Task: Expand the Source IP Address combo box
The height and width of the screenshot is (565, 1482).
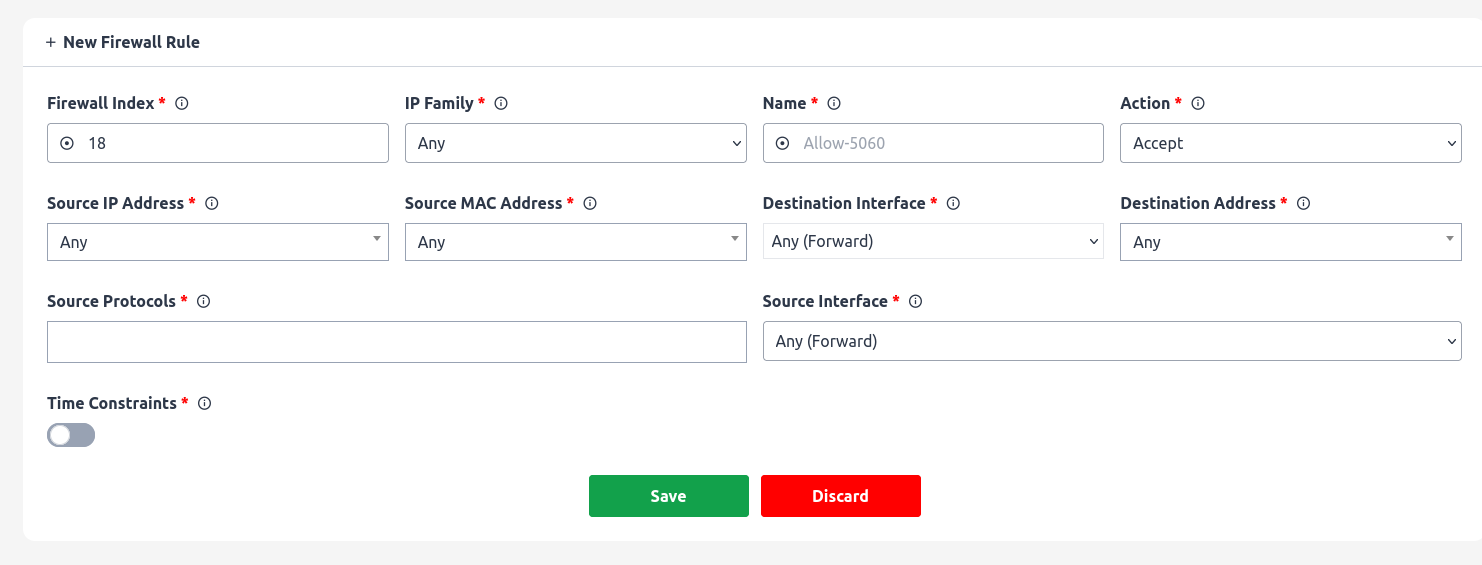Action: (218, 242)
